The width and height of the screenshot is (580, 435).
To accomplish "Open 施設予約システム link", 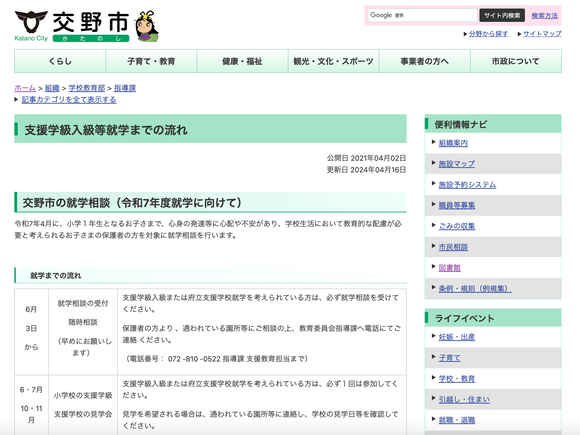I will pyautogui.click(x=467, y=184).
